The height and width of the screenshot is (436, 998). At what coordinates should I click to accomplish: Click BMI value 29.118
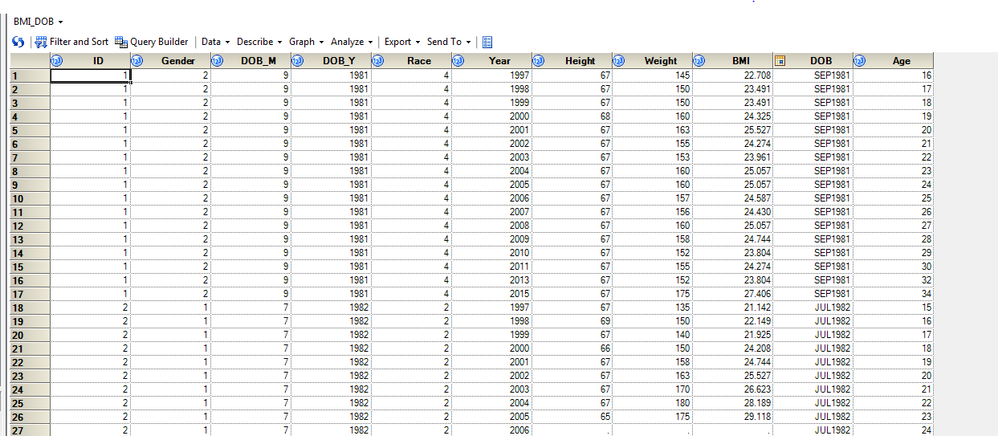click(x=733, y=416)
